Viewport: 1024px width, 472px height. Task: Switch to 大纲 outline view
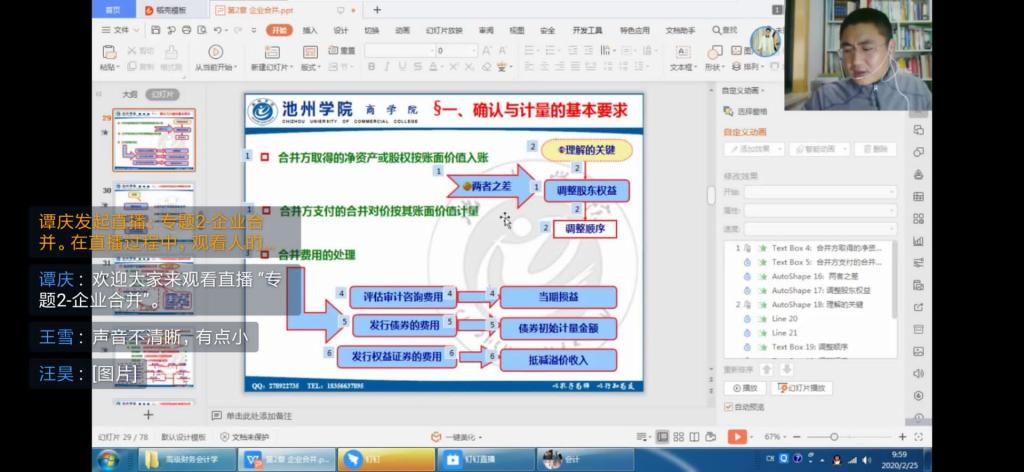click(x=129, y=94)
